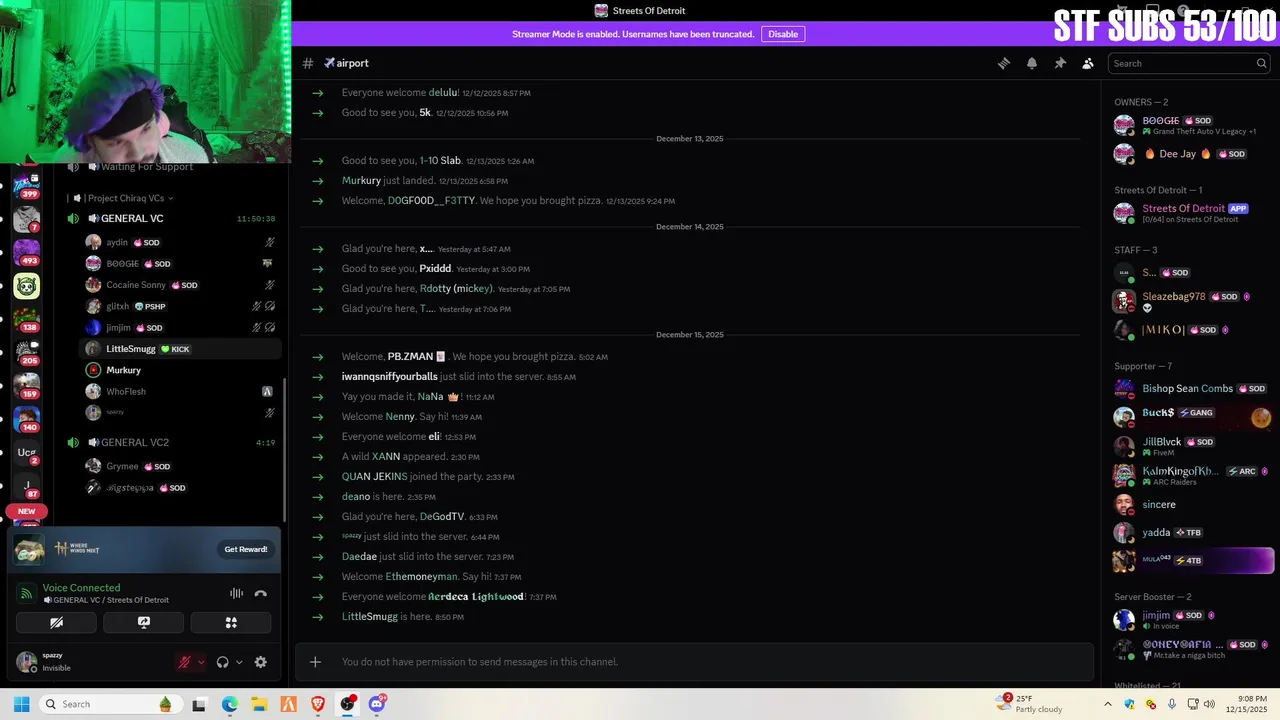The width and height of the screenshot is (1280, 720).
Task: Click the Voice Connected status text
Action: click(81, 588)
